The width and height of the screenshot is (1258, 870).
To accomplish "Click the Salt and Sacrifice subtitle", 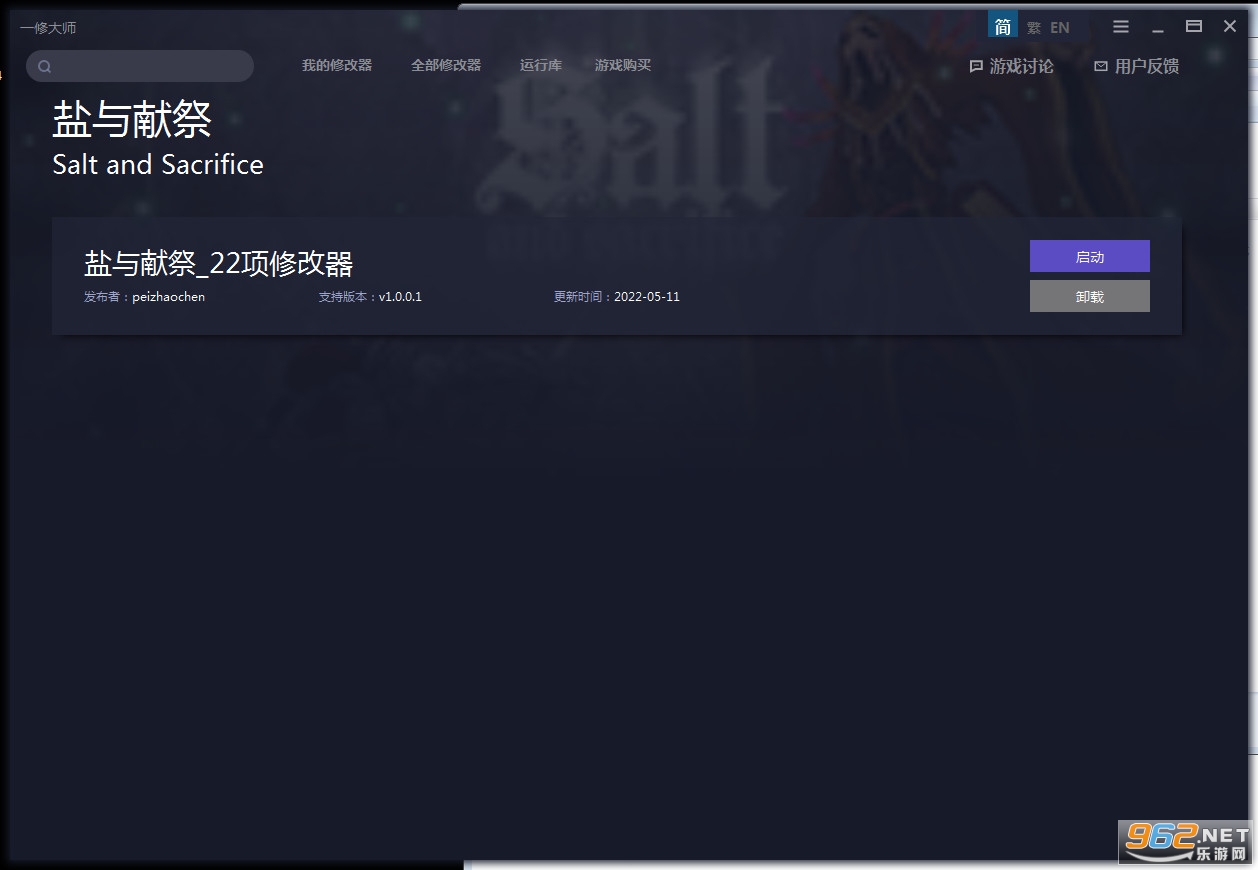I will click(158, 164).
